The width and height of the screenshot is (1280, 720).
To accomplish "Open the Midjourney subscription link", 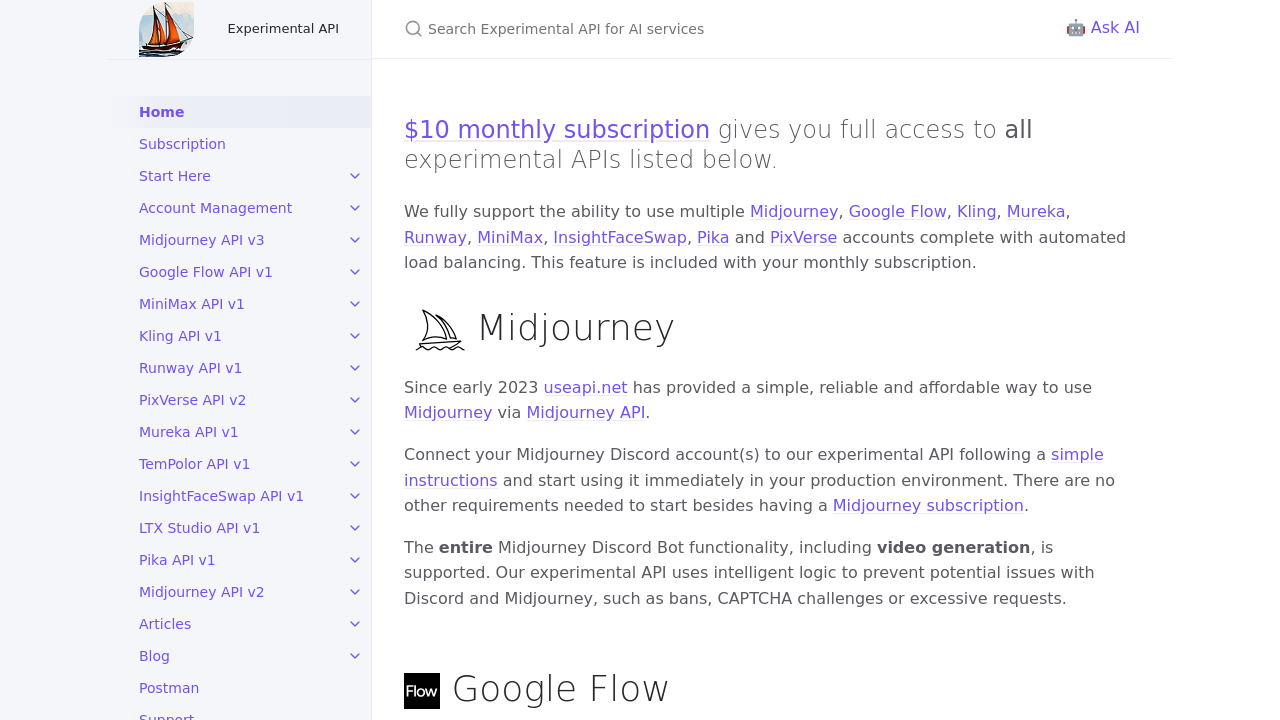I will 928,506.
